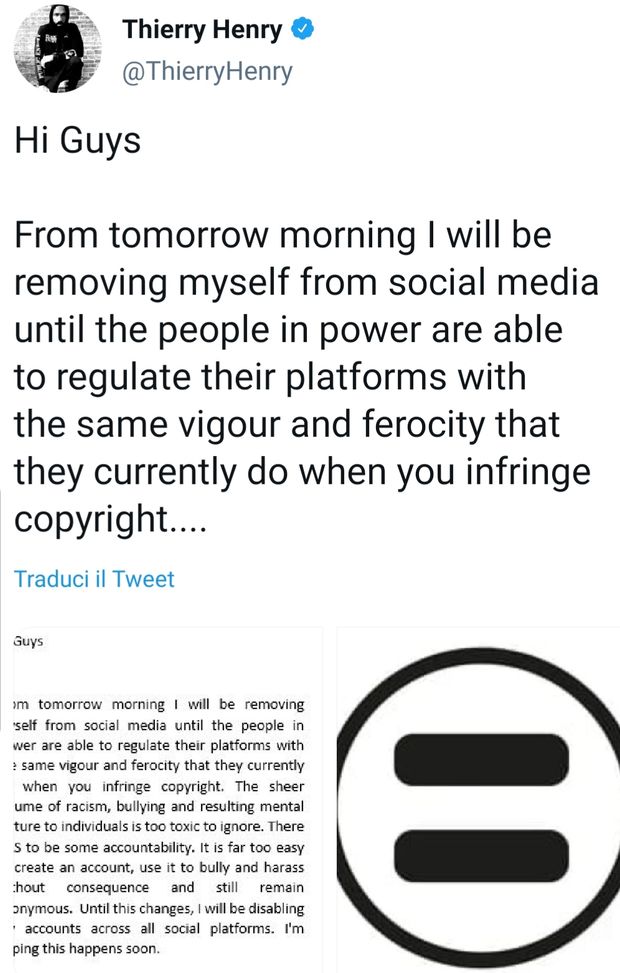Click the "Hi Guys" greeting line
The width and height of the screenshot is (620, 973).
pos(76,141)
